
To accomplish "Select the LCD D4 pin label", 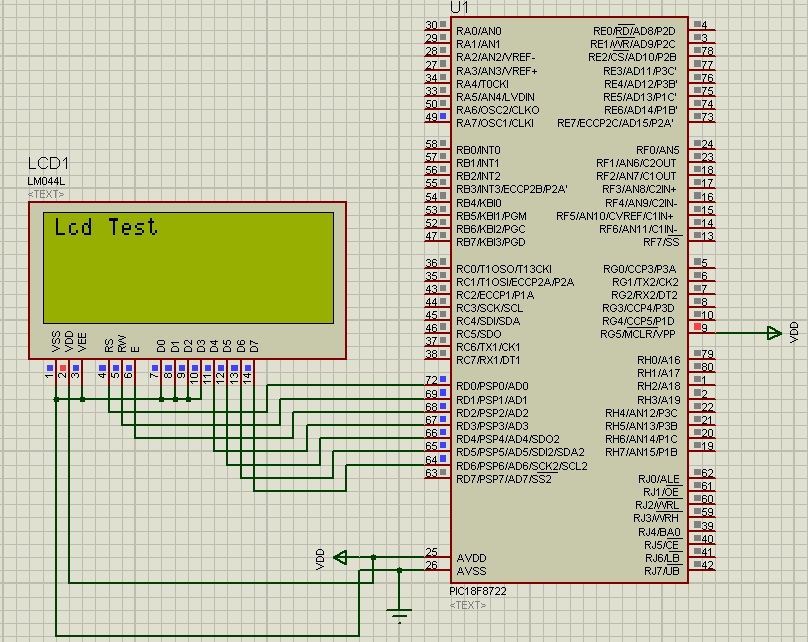I will pos(214,346).
